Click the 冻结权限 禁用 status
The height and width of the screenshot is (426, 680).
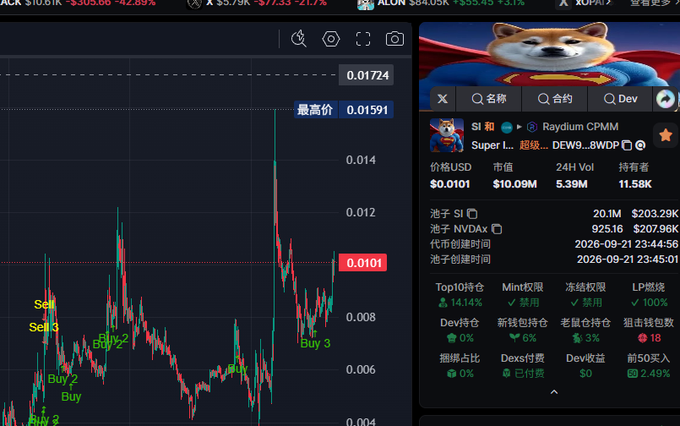point(585,302)
